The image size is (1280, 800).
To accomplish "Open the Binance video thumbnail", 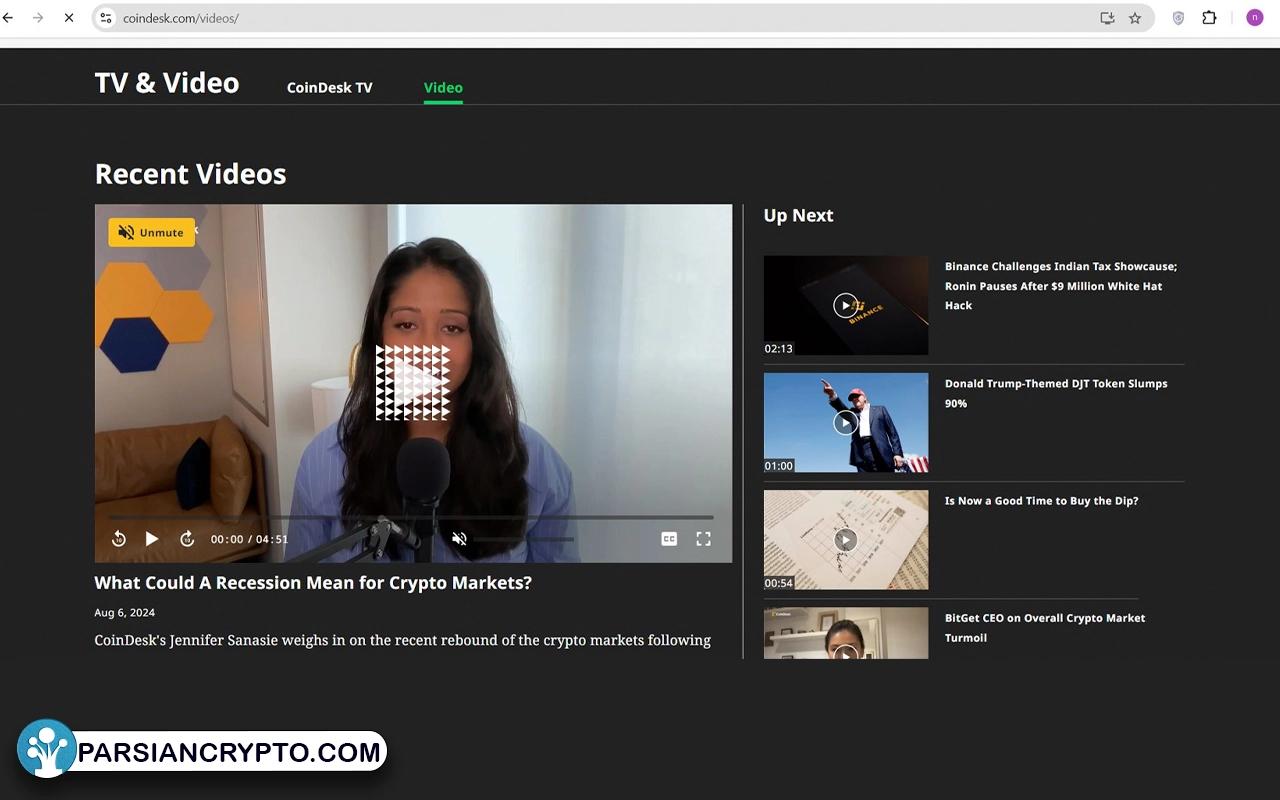I will 846,305.
